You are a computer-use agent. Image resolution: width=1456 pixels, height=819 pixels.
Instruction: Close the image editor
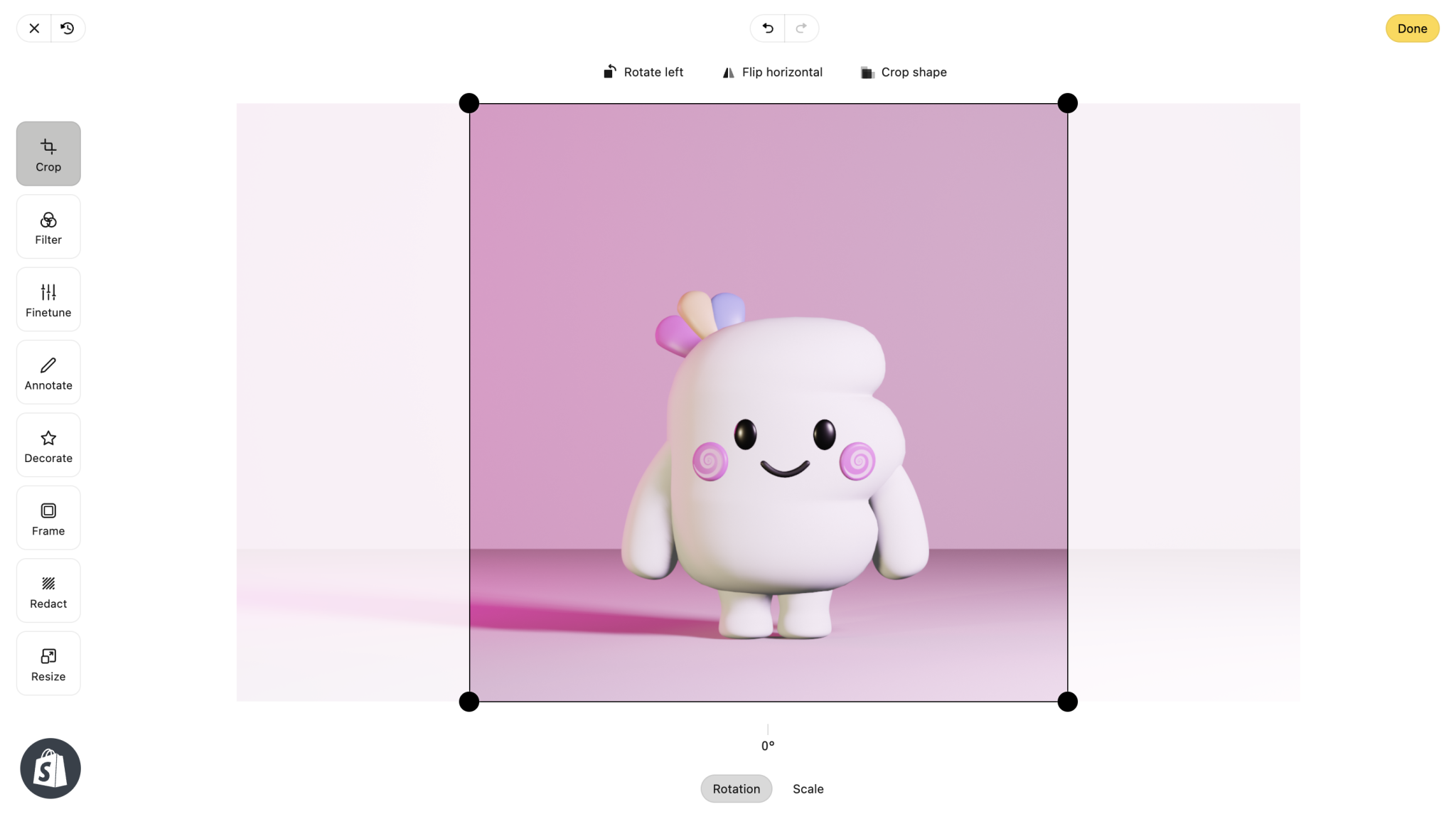pyautogui.click(x=33, y=28)
